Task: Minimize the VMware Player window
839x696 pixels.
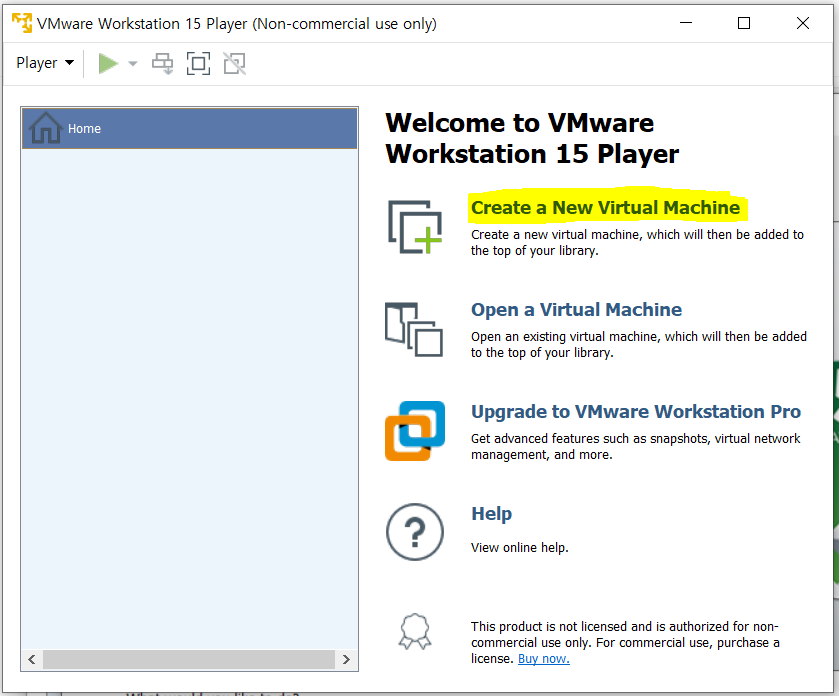Action: [x=686, y=23]
